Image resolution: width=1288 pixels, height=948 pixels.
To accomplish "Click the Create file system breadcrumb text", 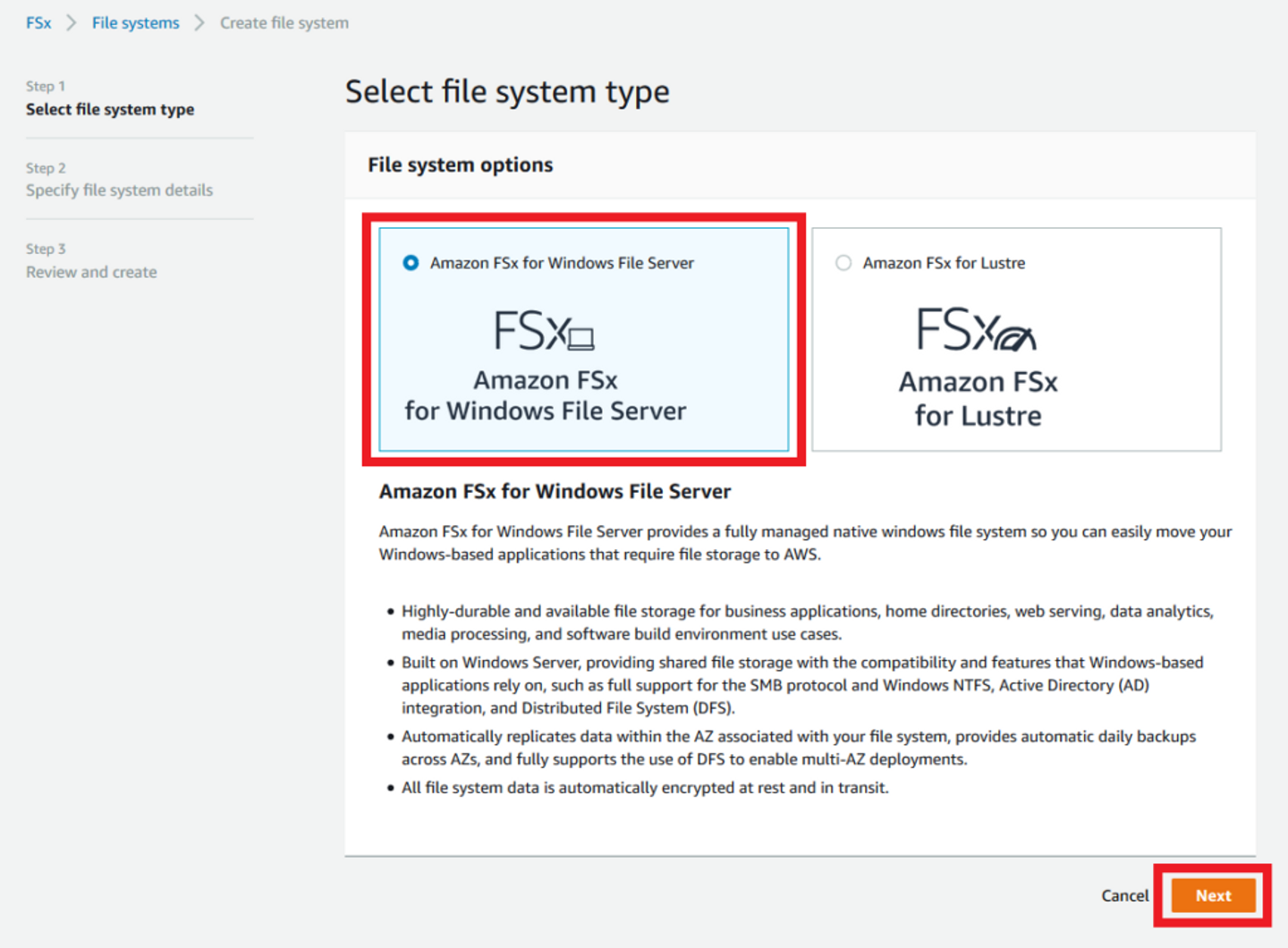I will click(x=284, y=23).
